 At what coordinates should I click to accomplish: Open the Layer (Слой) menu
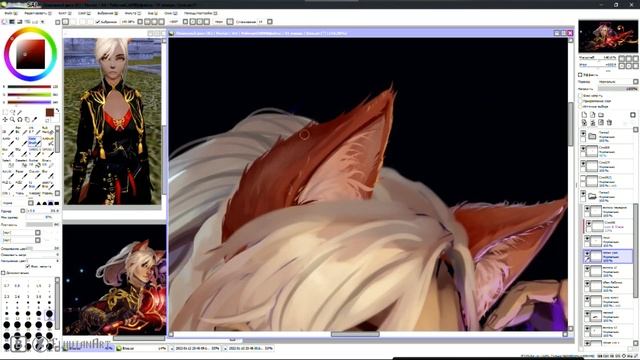[x=84, y=13]
